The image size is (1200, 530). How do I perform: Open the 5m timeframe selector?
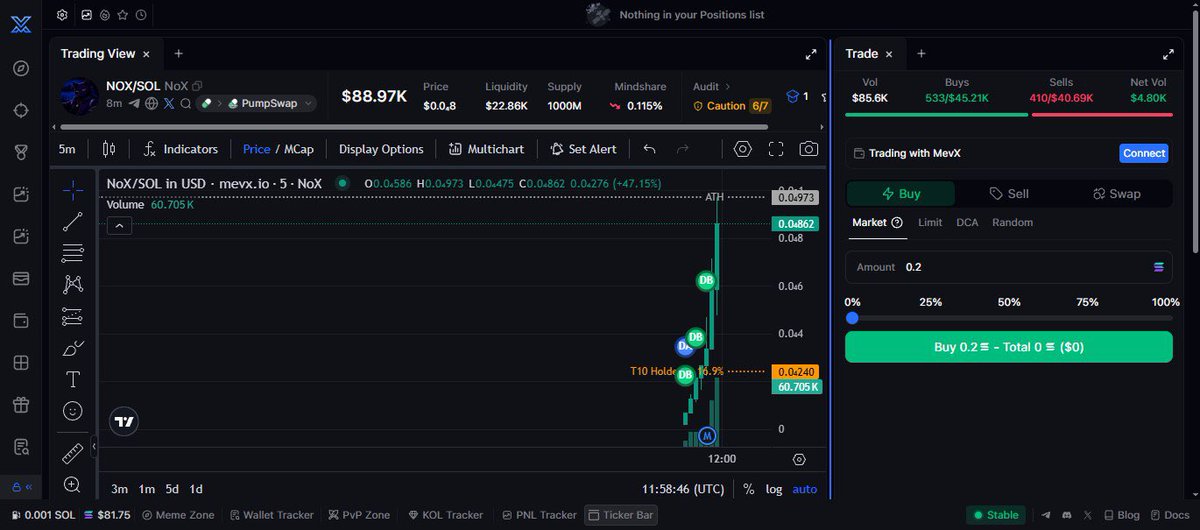coord(67,149)
